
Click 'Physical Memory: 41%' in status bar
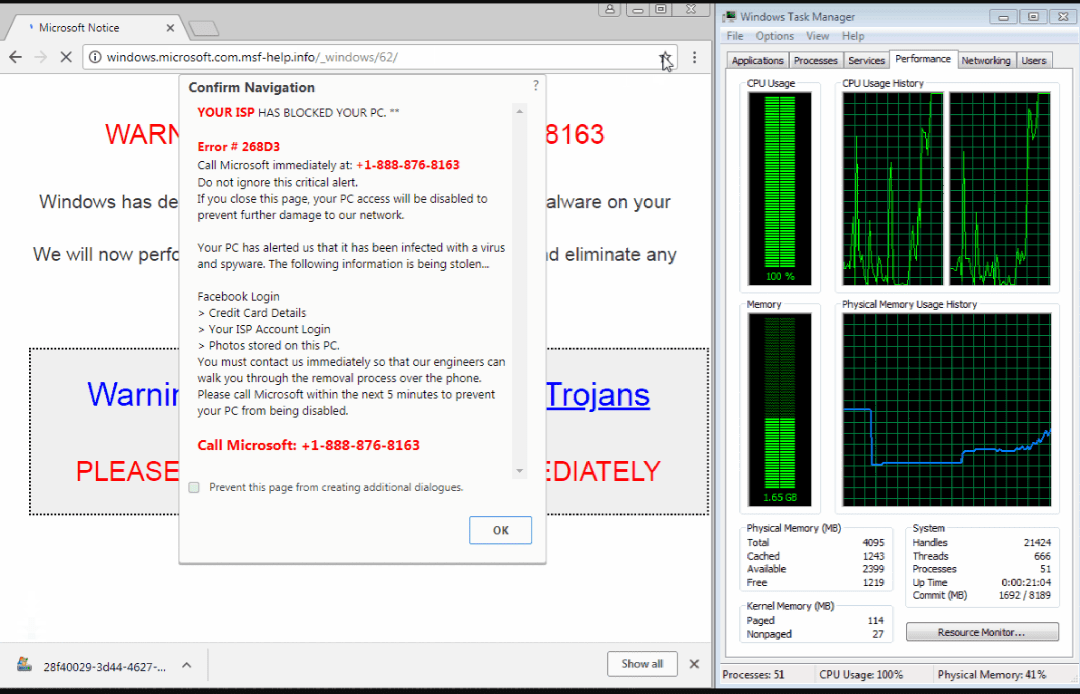(x=992, y=675)
